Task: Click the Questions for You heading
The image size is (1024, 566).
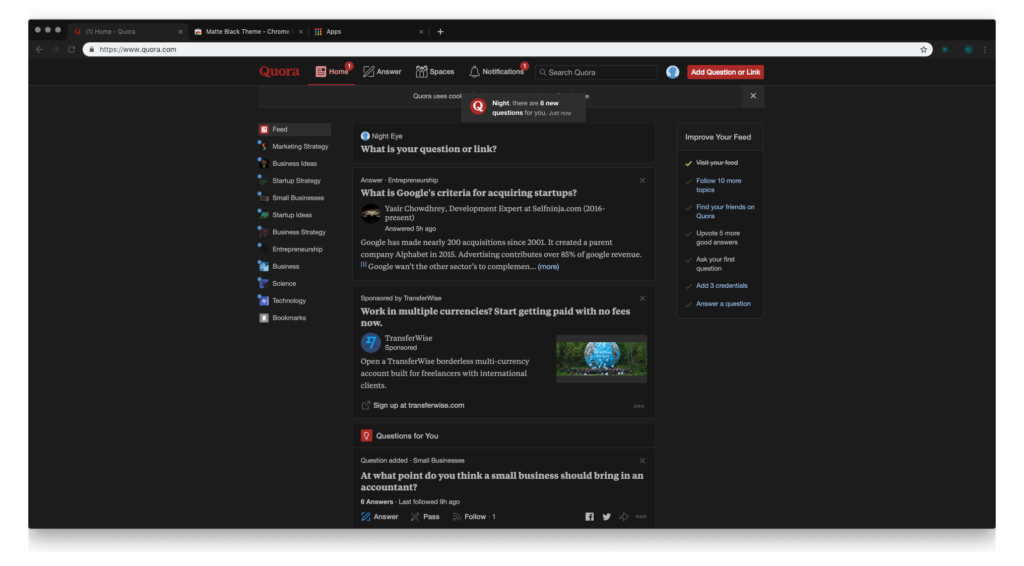Action: (407, 435)
